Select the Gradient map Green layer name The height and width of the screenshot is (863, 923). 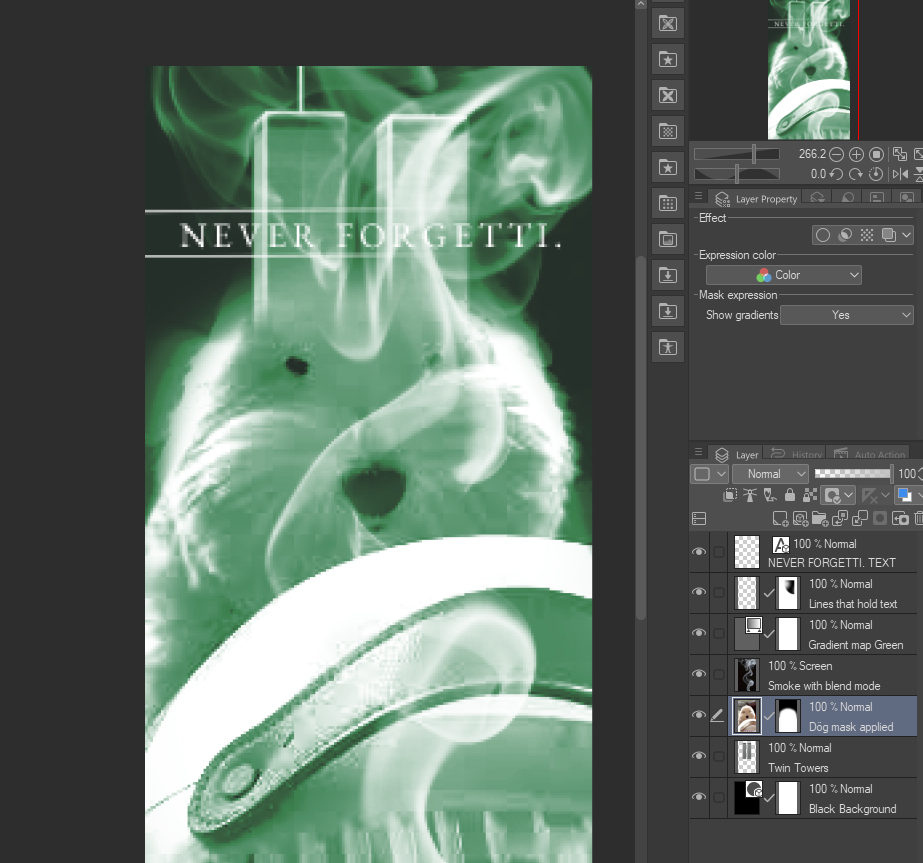[856, 645]
